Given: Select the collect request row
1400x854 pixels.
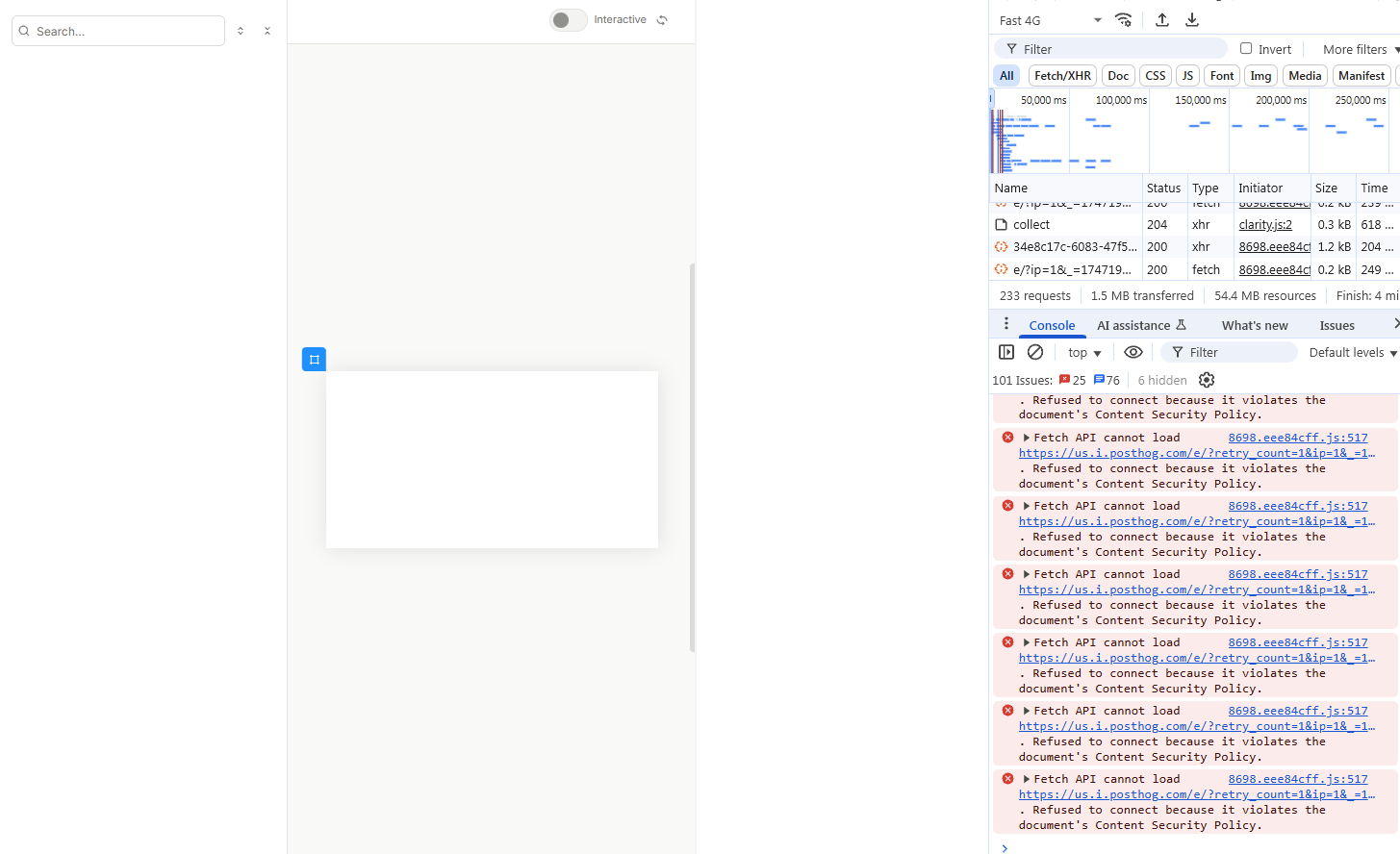Looking at the screenshot, I should (1031, 224).
